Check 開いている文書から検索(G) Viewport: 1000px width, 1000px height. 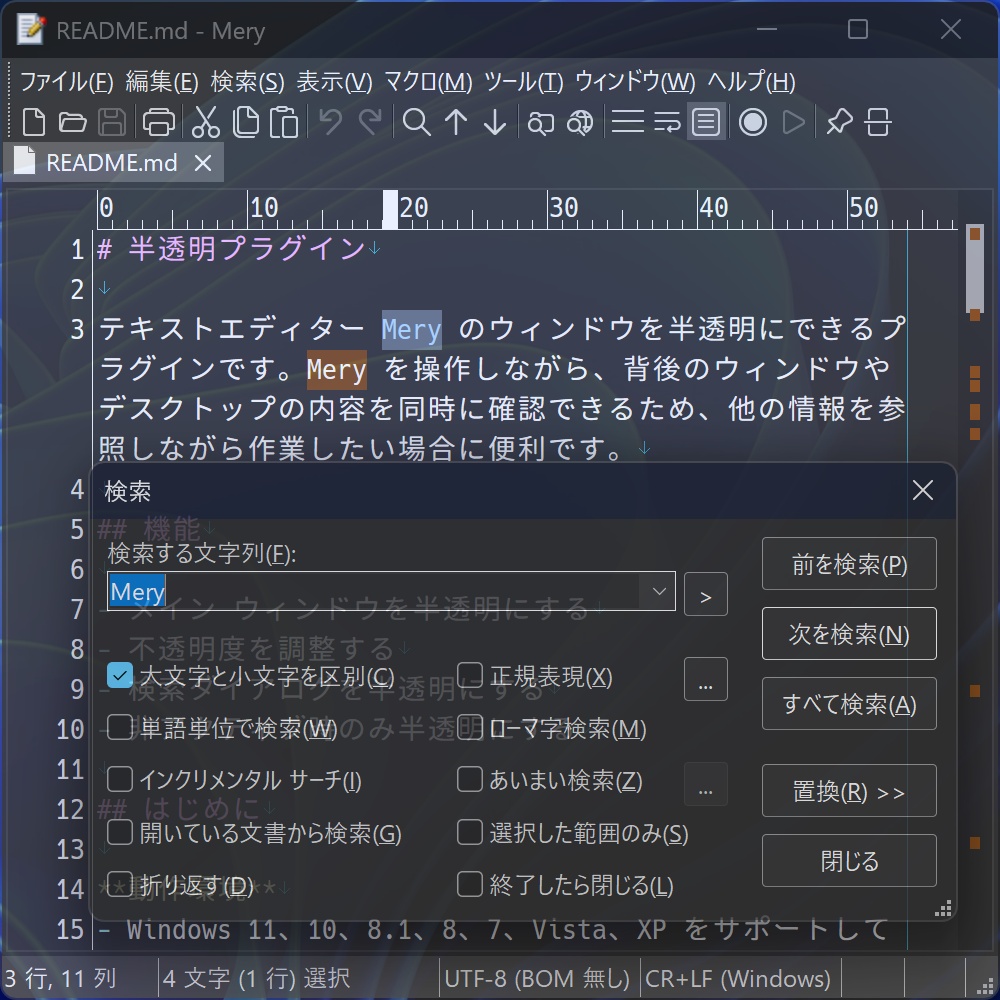click(120, 832)
